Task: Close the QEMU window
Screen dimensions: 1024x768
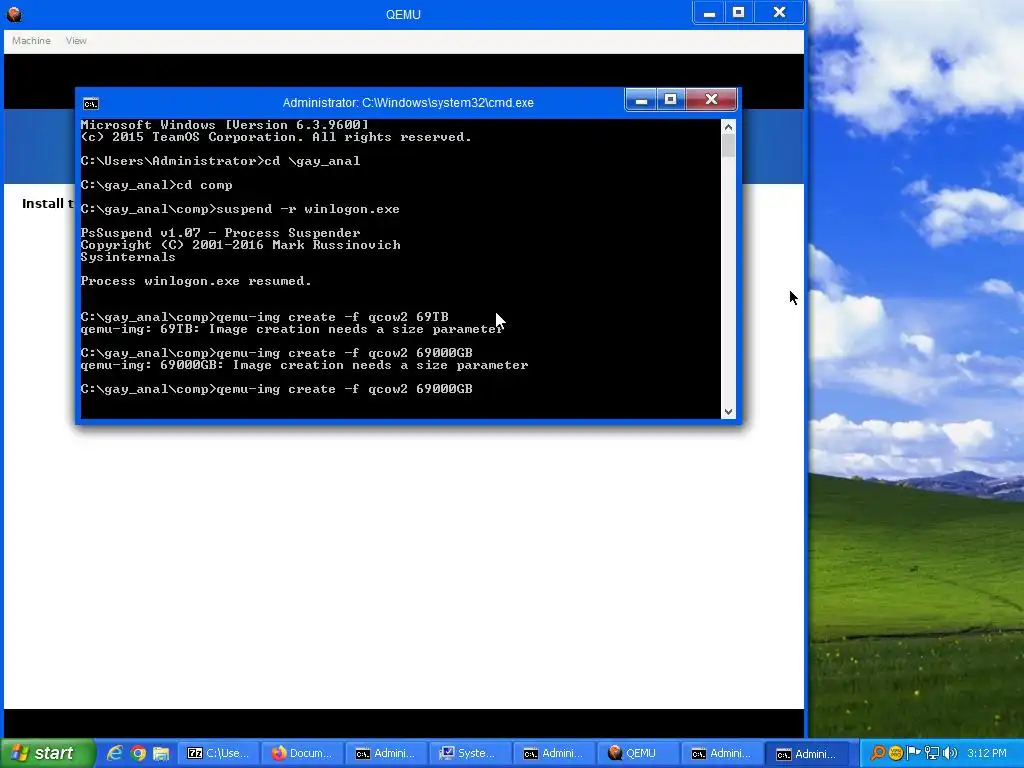Action: coord(779,13)
